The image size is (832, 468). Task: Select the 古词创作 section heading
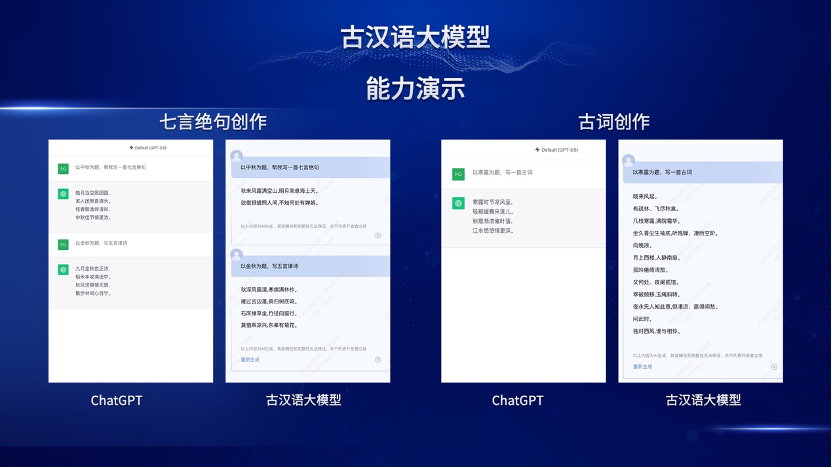click(613, 122)
